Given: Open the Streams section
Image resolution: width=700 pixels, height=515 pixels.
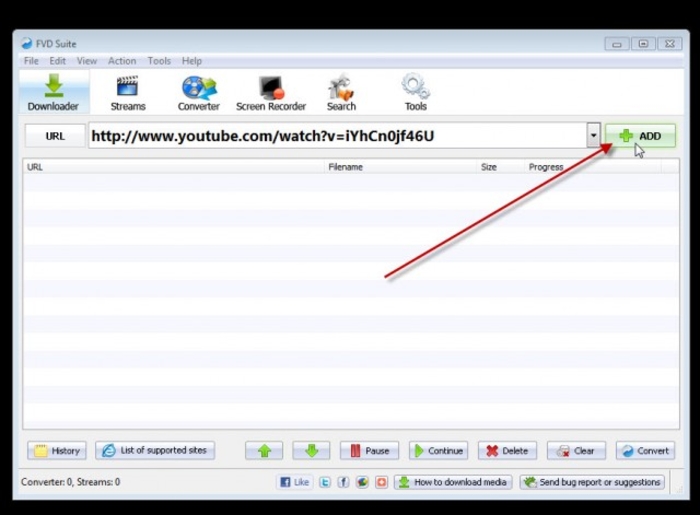Looking at the screenshot, I should pos(128,93).
